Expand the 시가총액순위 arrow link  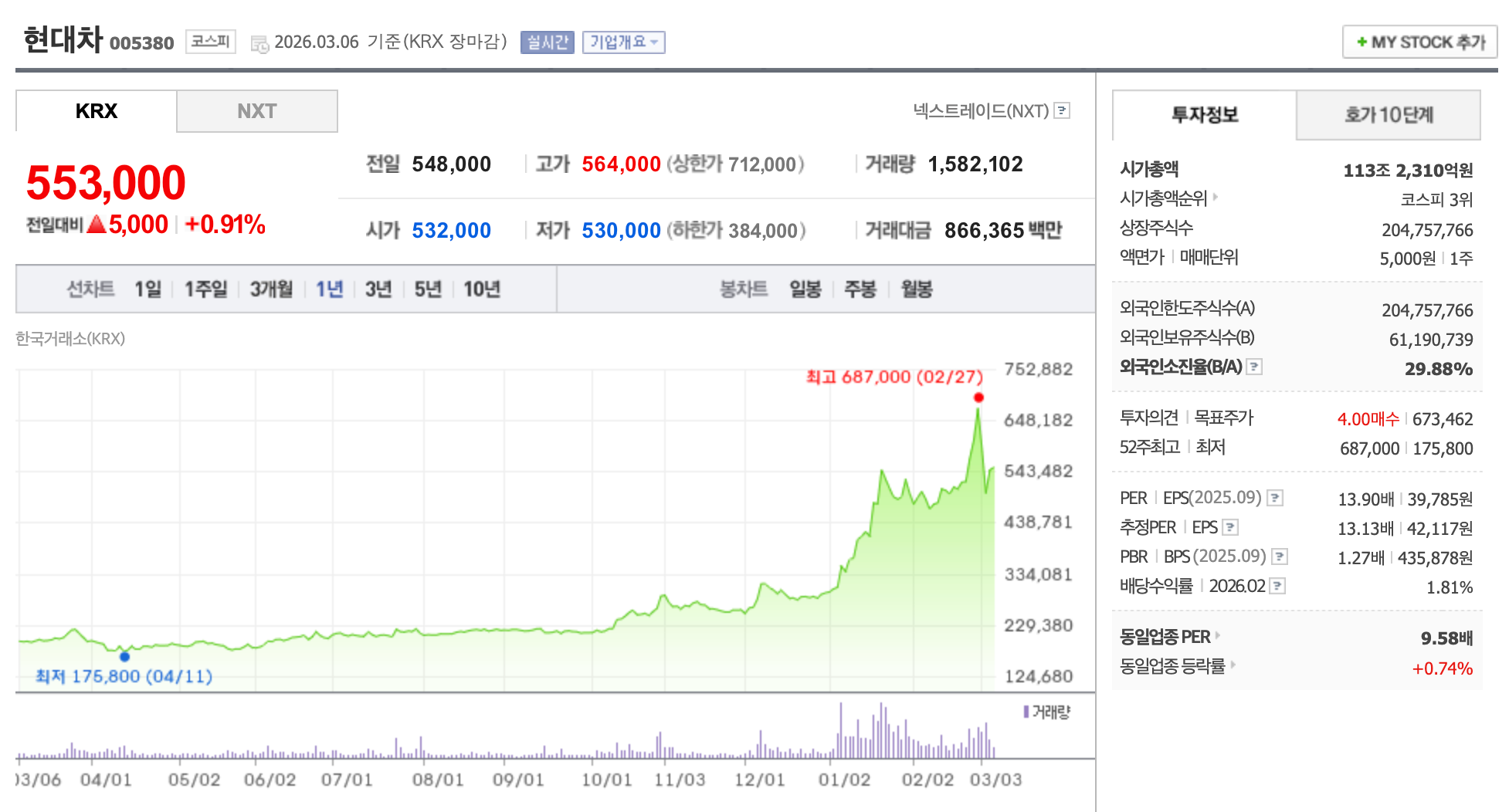pyautogui.click(x=1216, y=197)
